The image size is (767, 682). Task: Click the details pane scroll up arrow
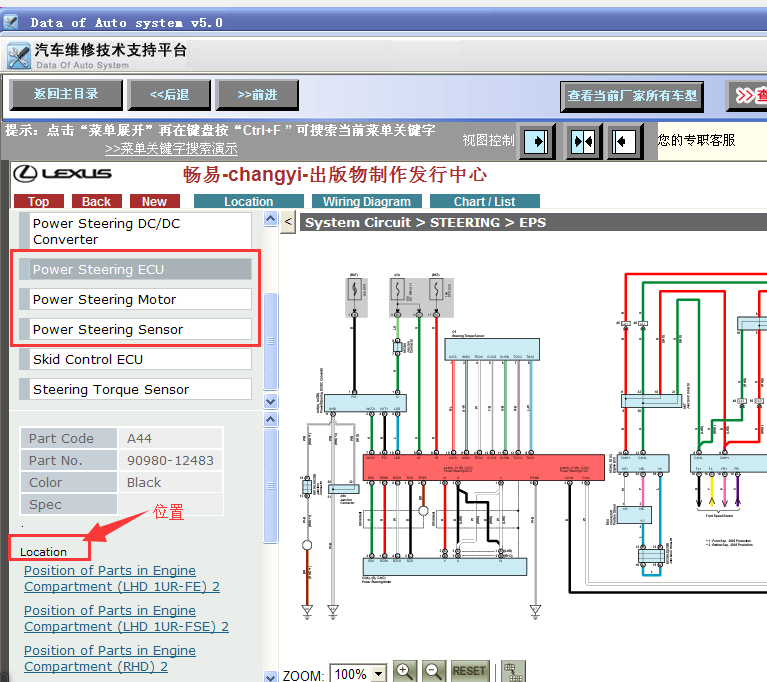coord(271,419)
